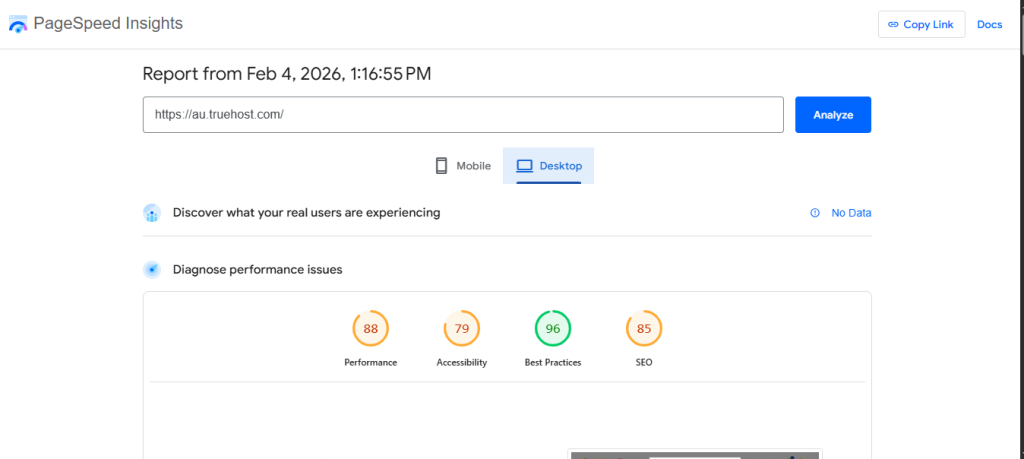The image size is (1024, 459).
Task: Click the link icon in Copy Link
Action: (x=893, y=24)
